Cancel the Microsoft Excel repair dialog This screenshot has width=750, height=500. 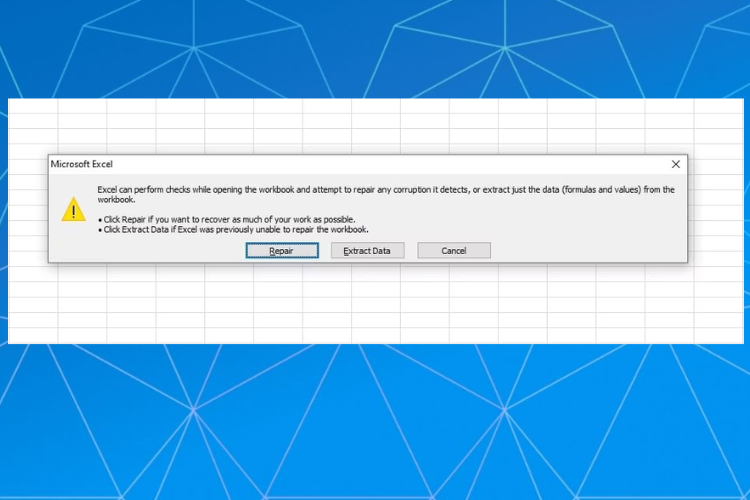(x=453, y=250)
